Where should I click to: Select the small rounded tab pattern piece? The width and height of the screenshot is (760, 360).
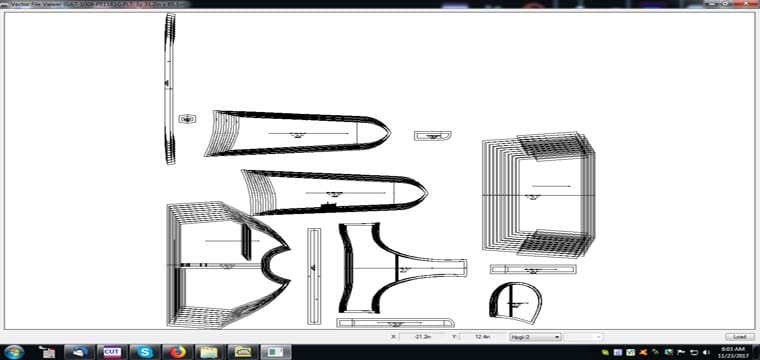[x=432, y=136]
